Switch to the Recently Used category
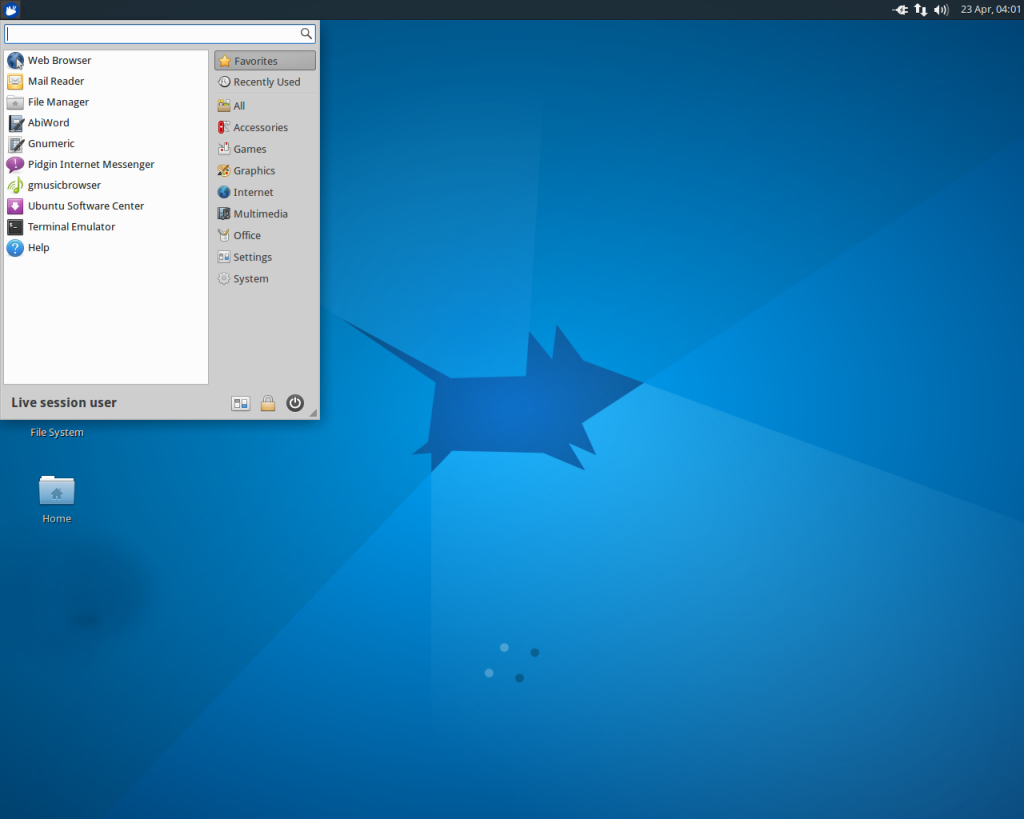The image size is (1024, 819). (263, 81)
